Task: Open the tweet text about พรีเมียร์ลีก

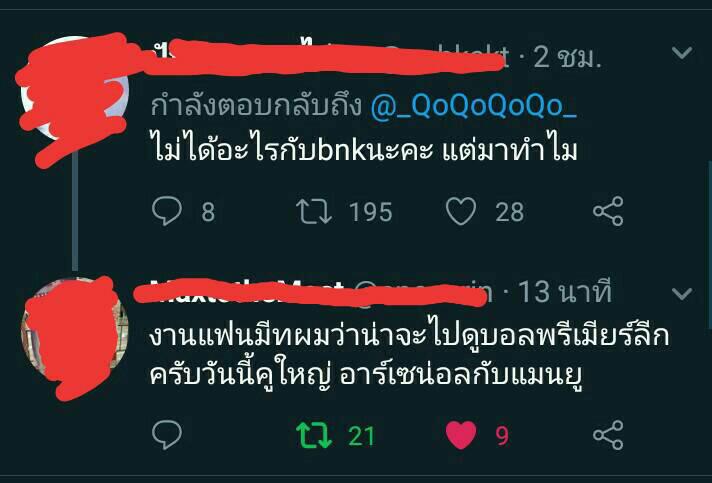Action: coord(410,357)
